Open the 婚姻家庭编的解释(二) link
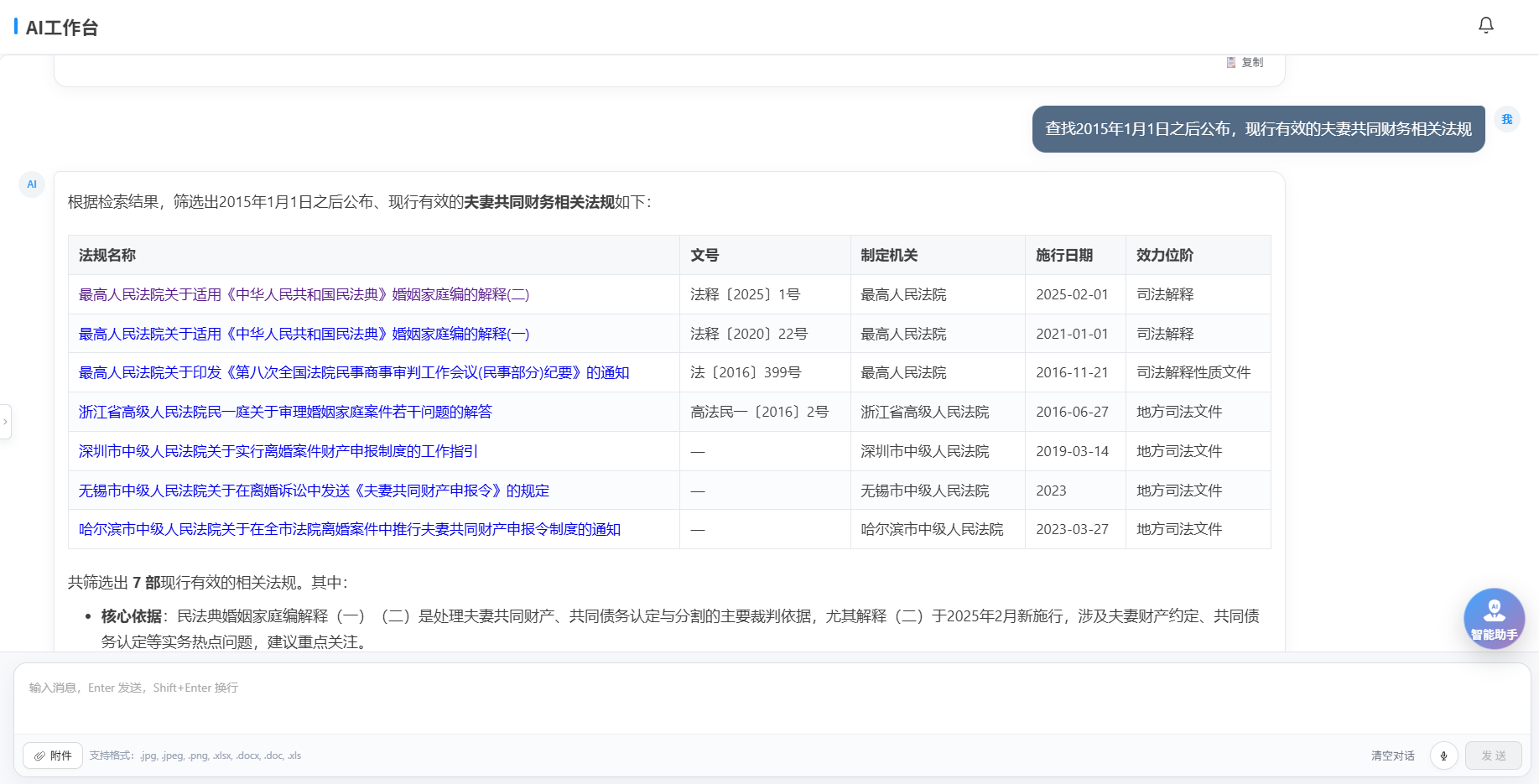 click(304, 294)
